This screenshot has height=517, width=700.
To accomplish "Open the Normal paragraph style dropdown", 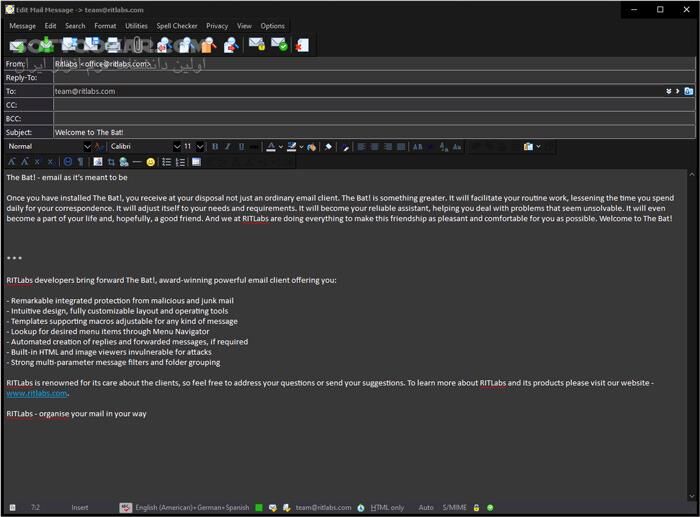I will point(87,147).
